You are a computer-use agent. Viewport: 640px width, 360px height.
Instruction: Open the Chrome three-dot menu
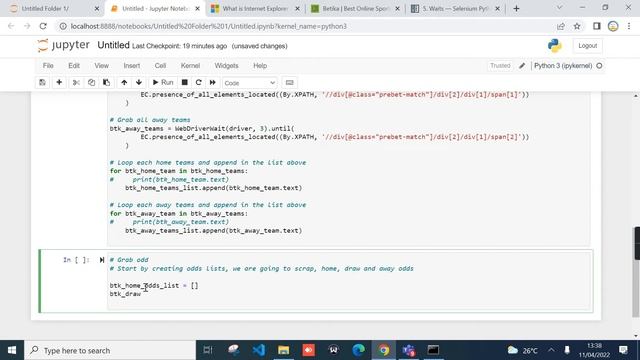[x=629, y=26]
